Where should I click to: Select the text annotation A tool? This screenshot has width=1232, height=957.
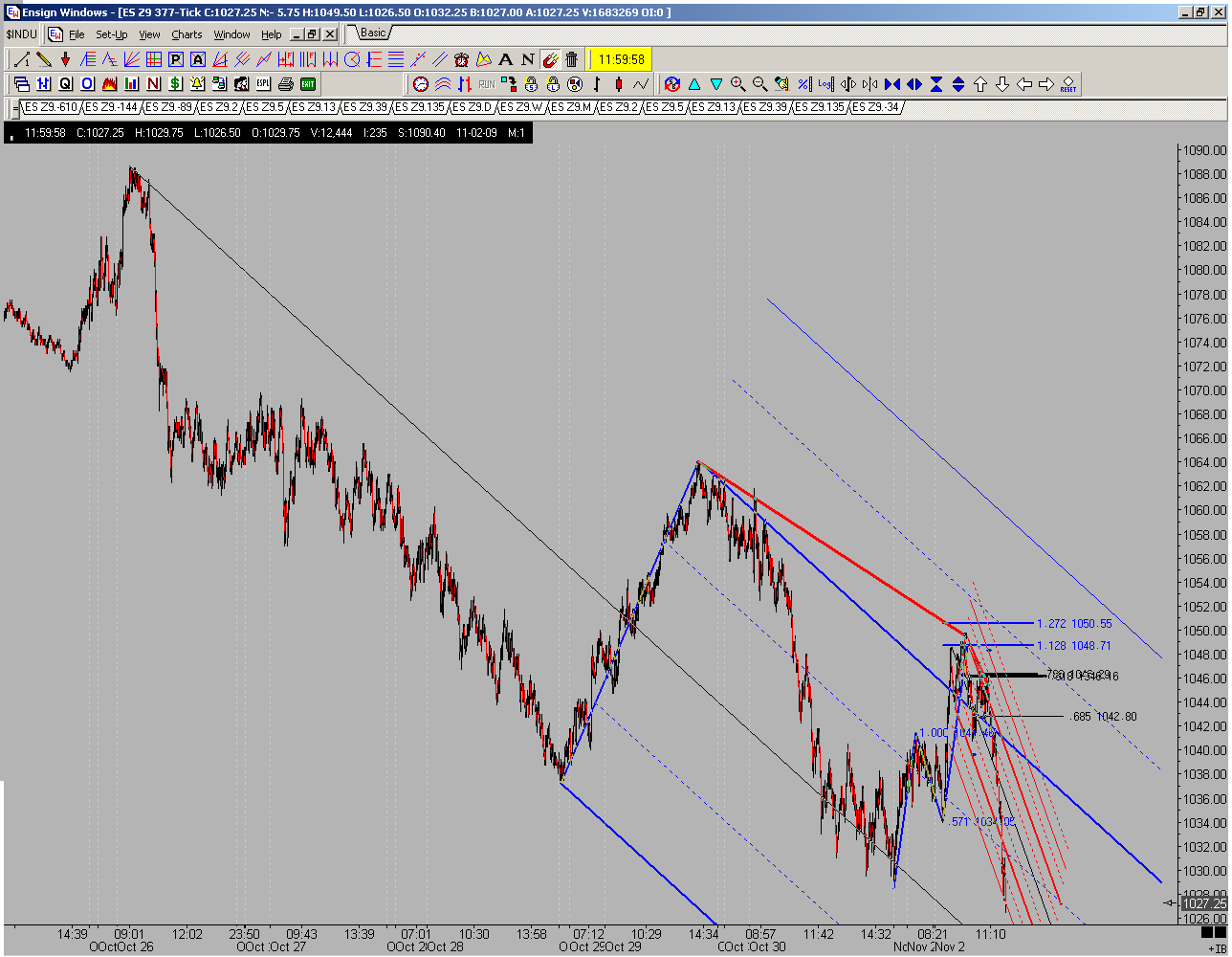tap(504, 59)
